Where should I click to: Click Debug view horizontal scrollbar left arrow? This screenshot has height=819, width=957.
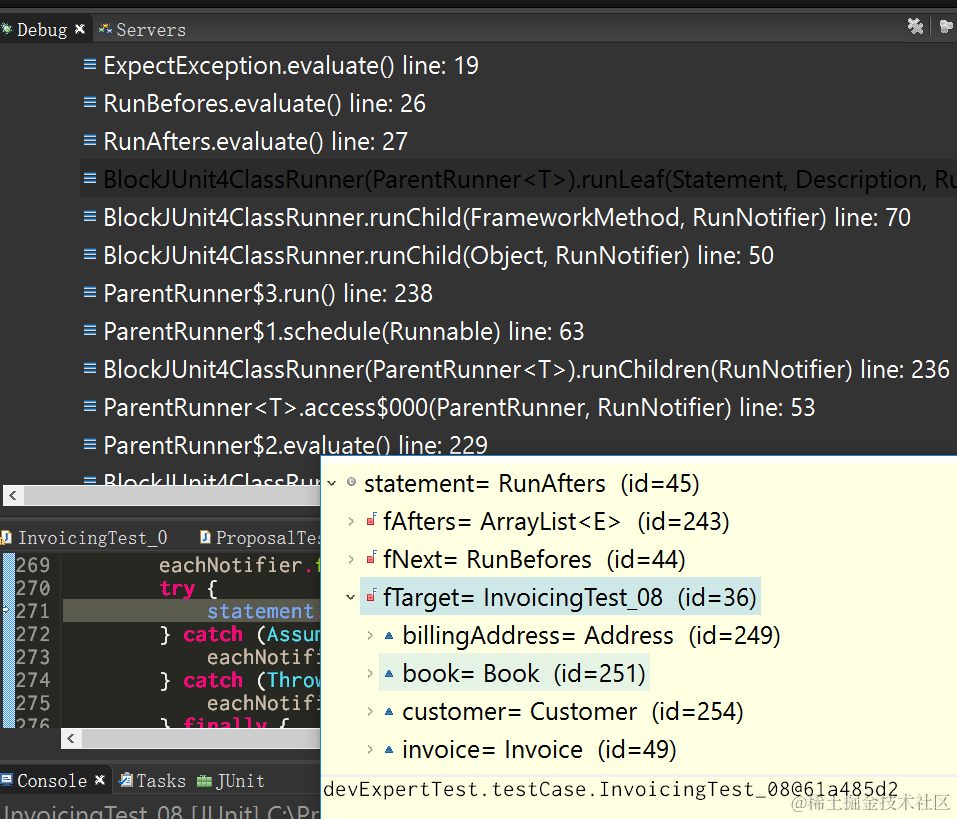pyautogui.click(x=13, y=496)
